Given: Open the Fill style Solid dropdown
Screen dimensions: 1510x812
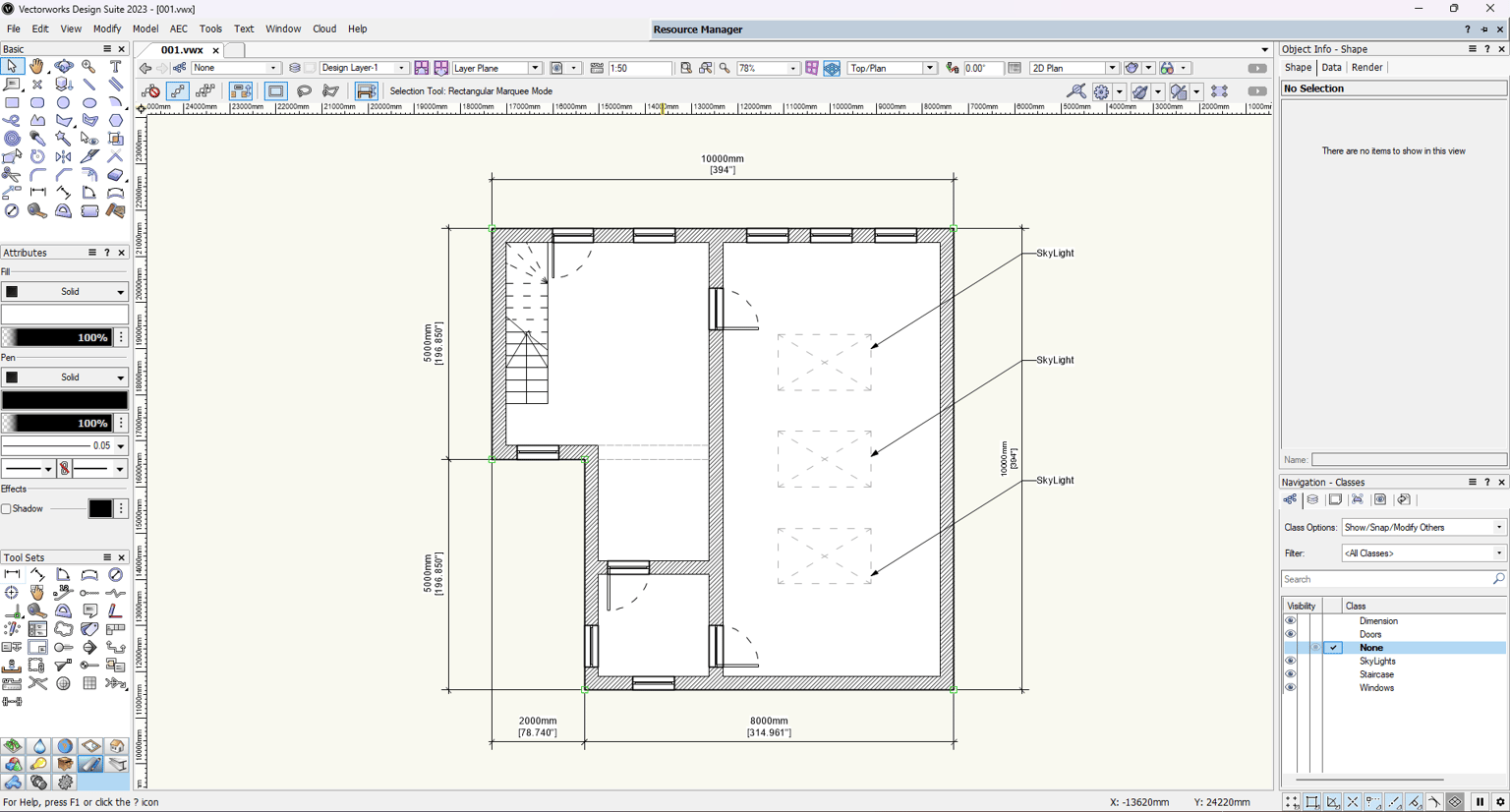Looking at the screenshot, I should (x=65, y=292).
